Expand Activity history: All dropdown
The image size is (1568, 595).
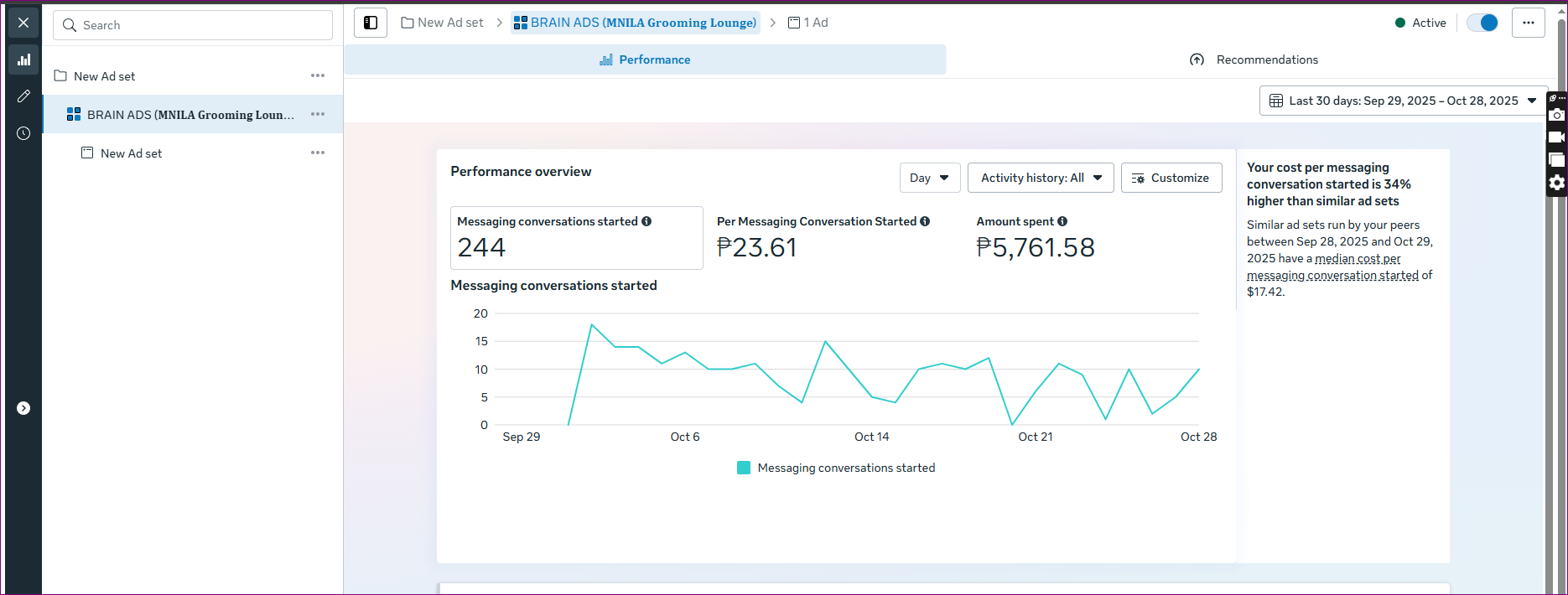[1041, 178]
